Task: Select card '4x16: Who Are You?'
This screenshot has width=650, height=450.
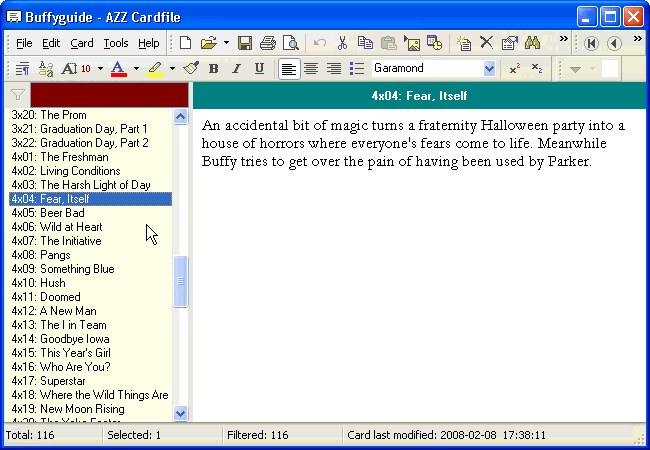Action: pyautogui.click(x=90, y=367)
